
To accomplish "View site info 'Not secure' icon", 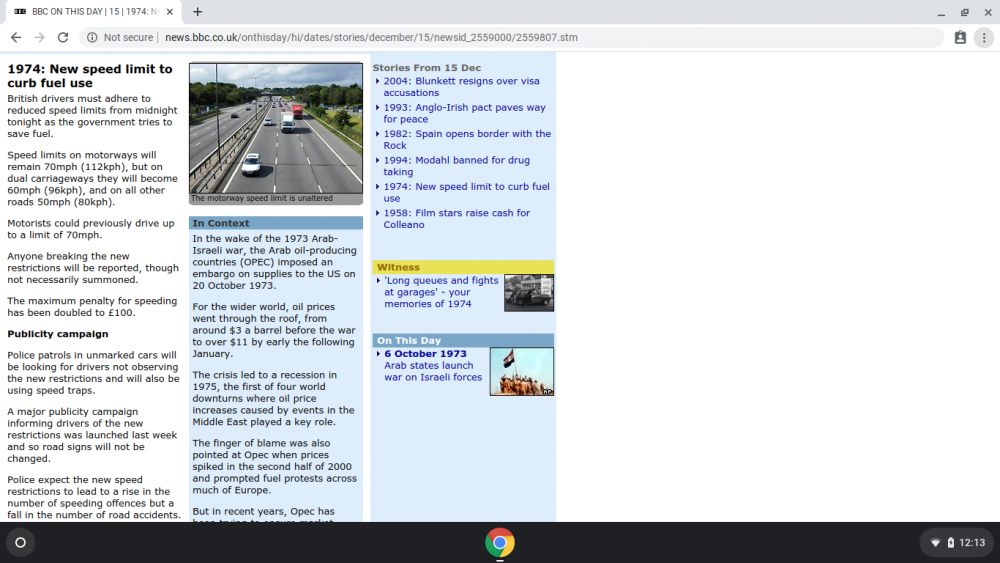I will [92, 38].
